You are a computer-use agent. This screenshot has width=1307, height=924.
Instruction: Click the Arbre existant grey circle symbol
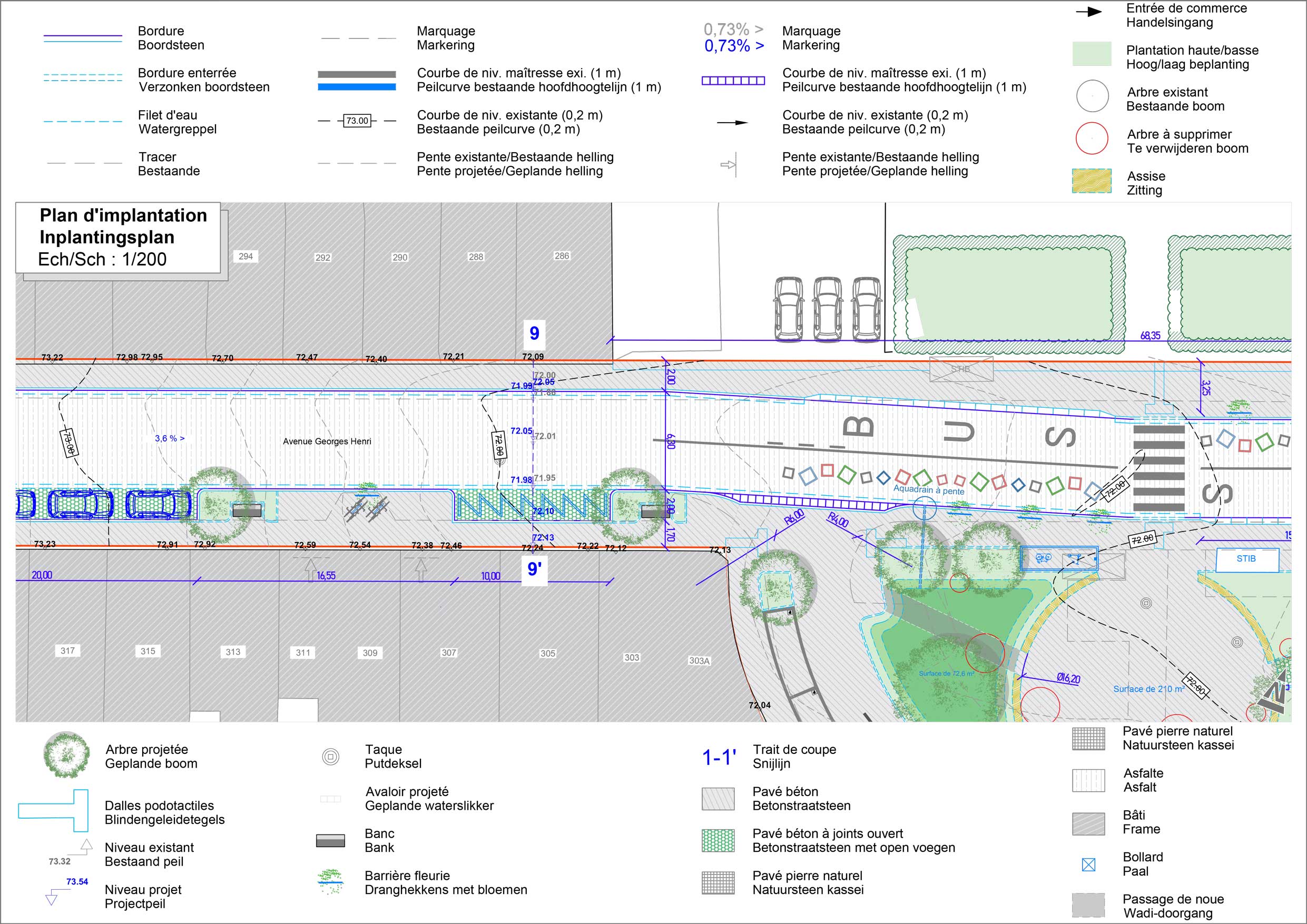1092,96
